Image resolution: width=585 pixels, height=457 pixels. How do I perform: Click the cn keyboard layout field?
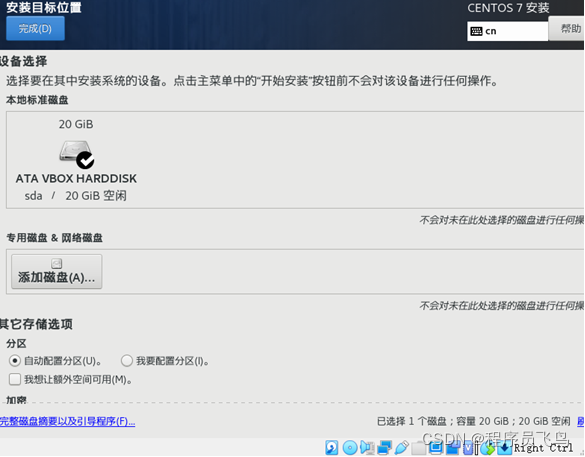[x=507, y=31]
